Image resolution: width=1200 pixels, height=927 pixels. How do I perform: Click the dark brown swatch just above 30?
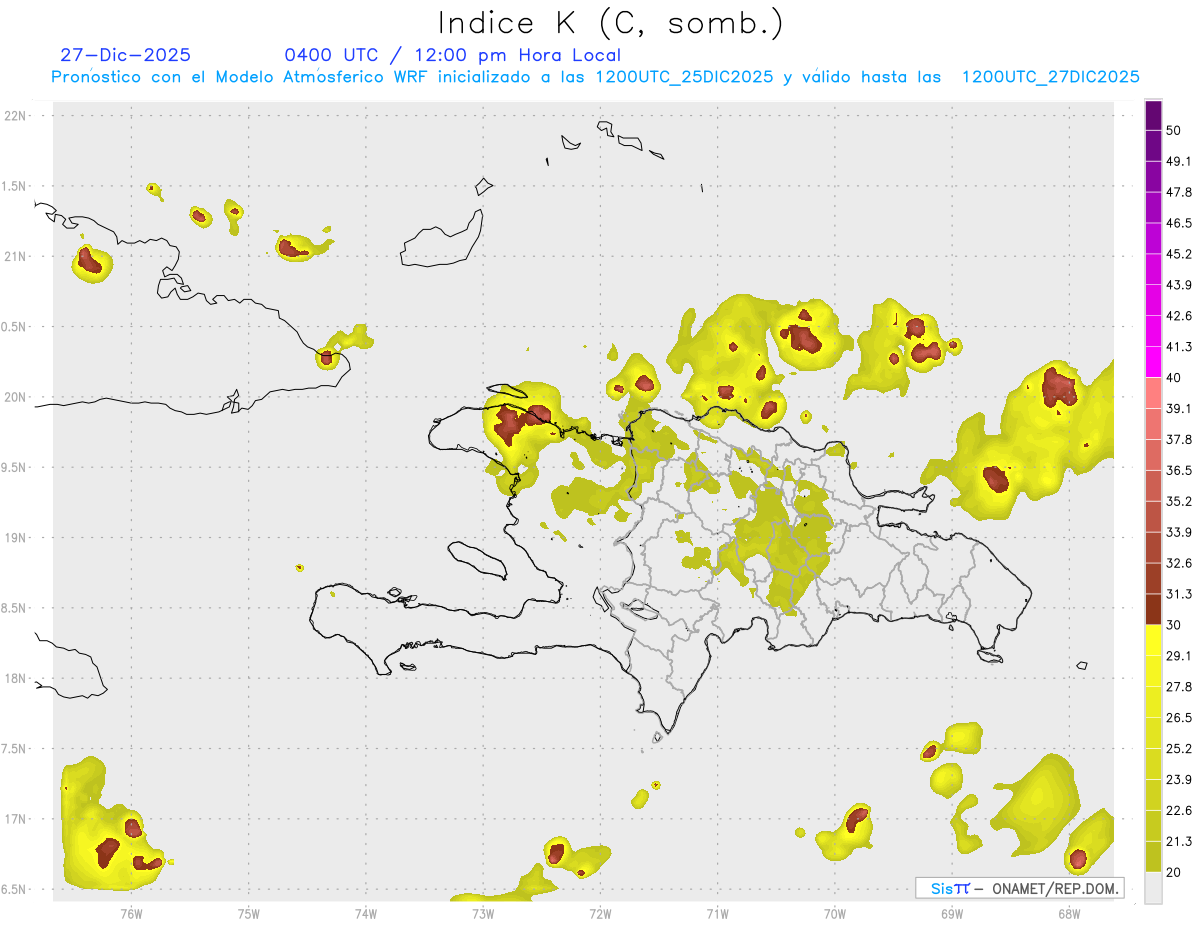point(1153,609)
